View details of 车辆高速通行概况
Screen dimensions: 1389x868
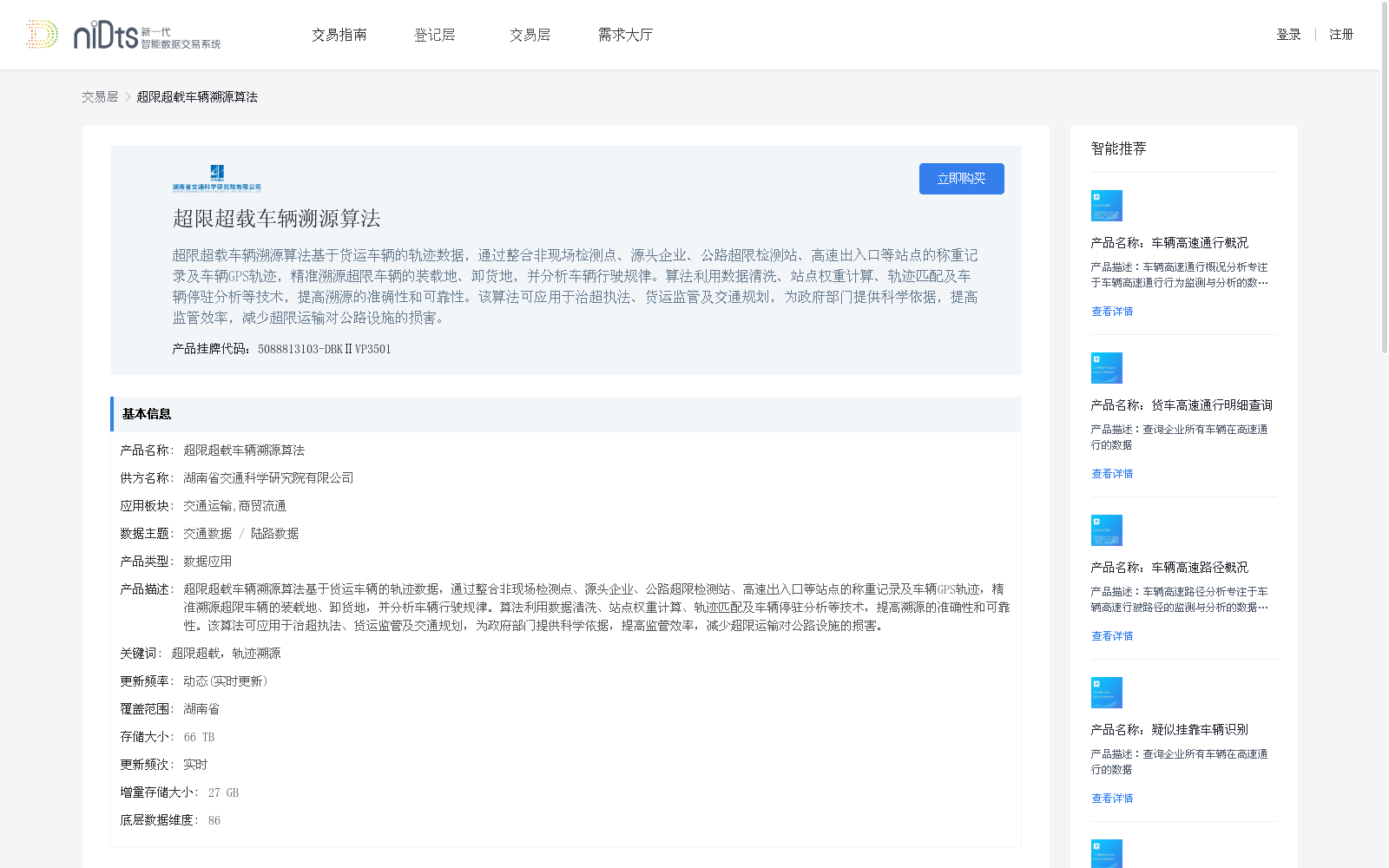click(x=1112, y=312)
